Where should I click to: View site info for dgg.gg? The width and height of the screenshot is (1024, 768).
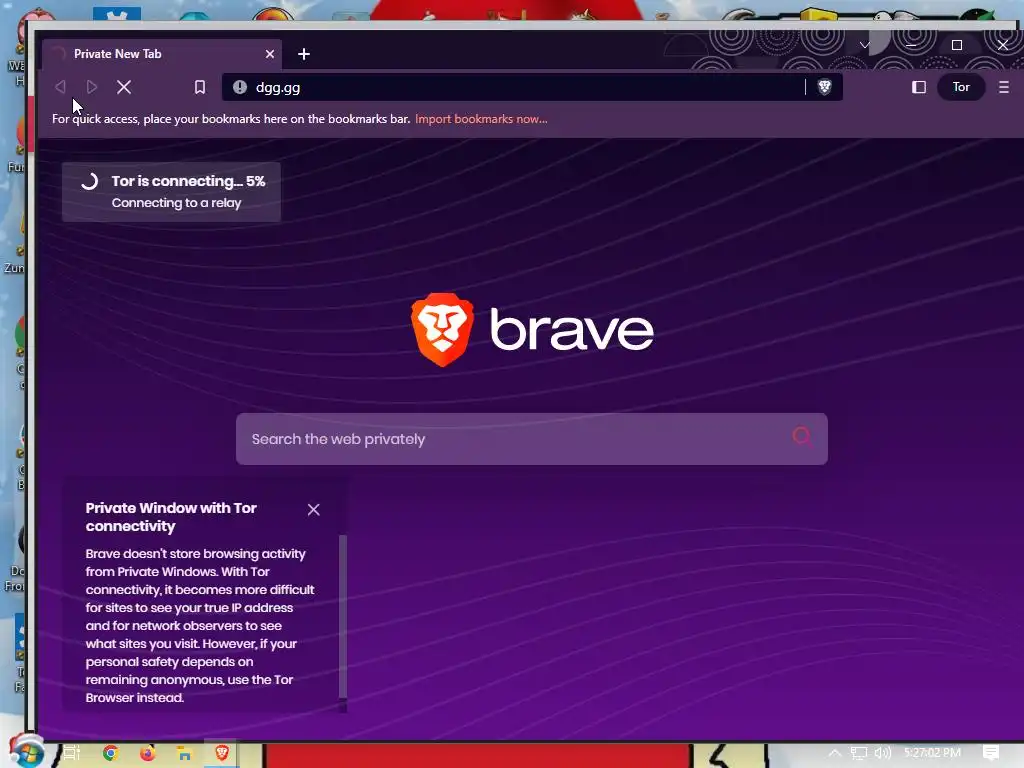[x=240, y=87]
